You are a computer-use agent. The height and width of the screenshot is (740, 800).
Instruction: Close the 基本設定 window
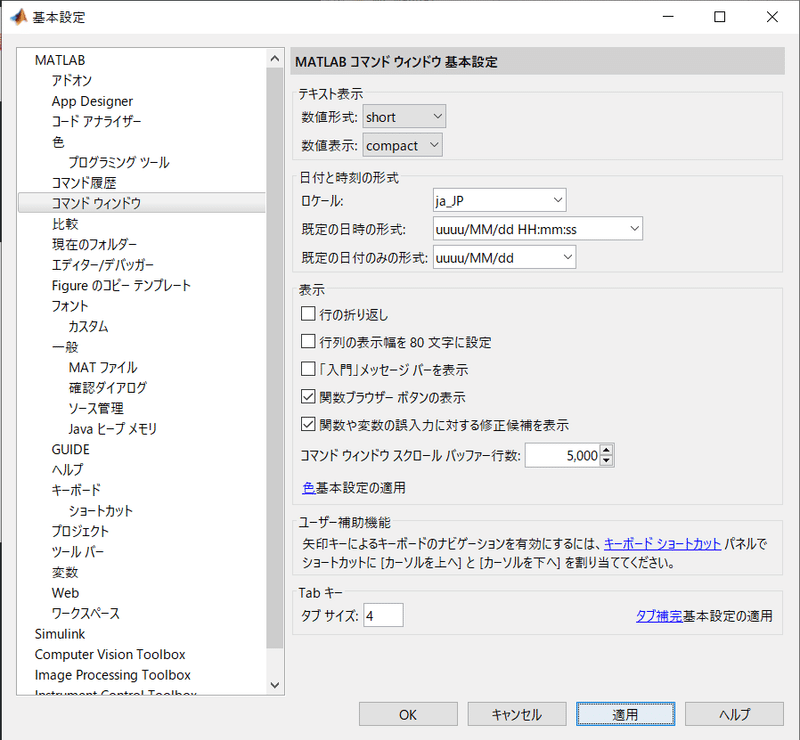click(x=772, y=17)
